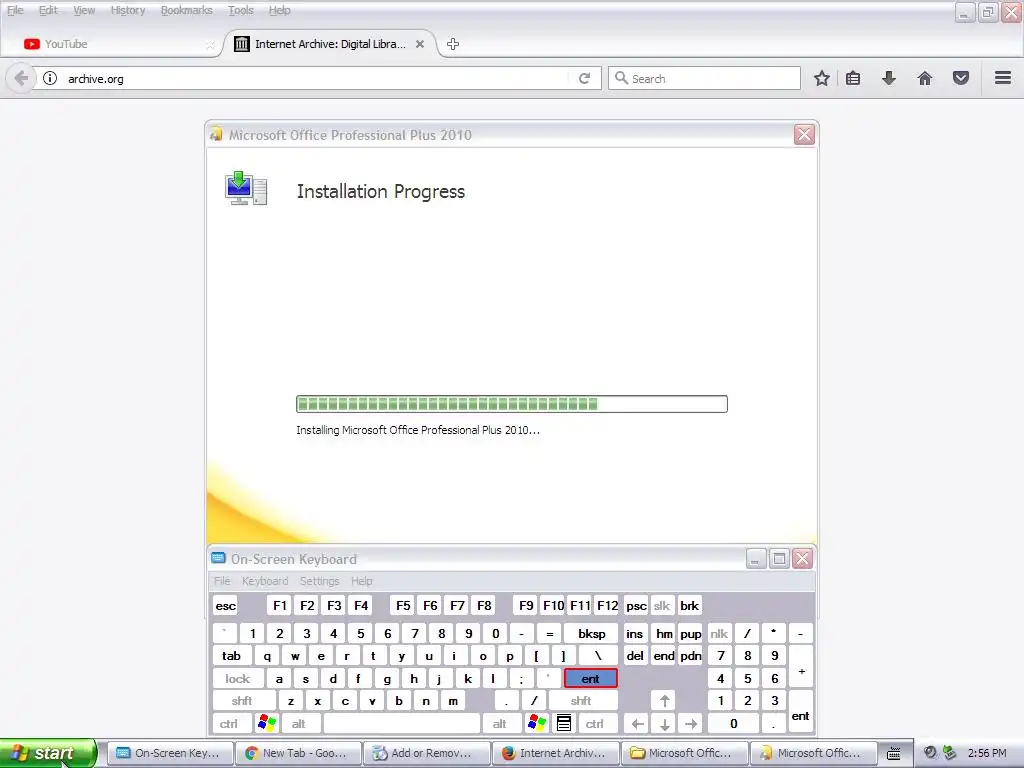Open On-Screen Keyboard Help menu
This screenshot has width=1024, height=768.
tap(362, 581)
